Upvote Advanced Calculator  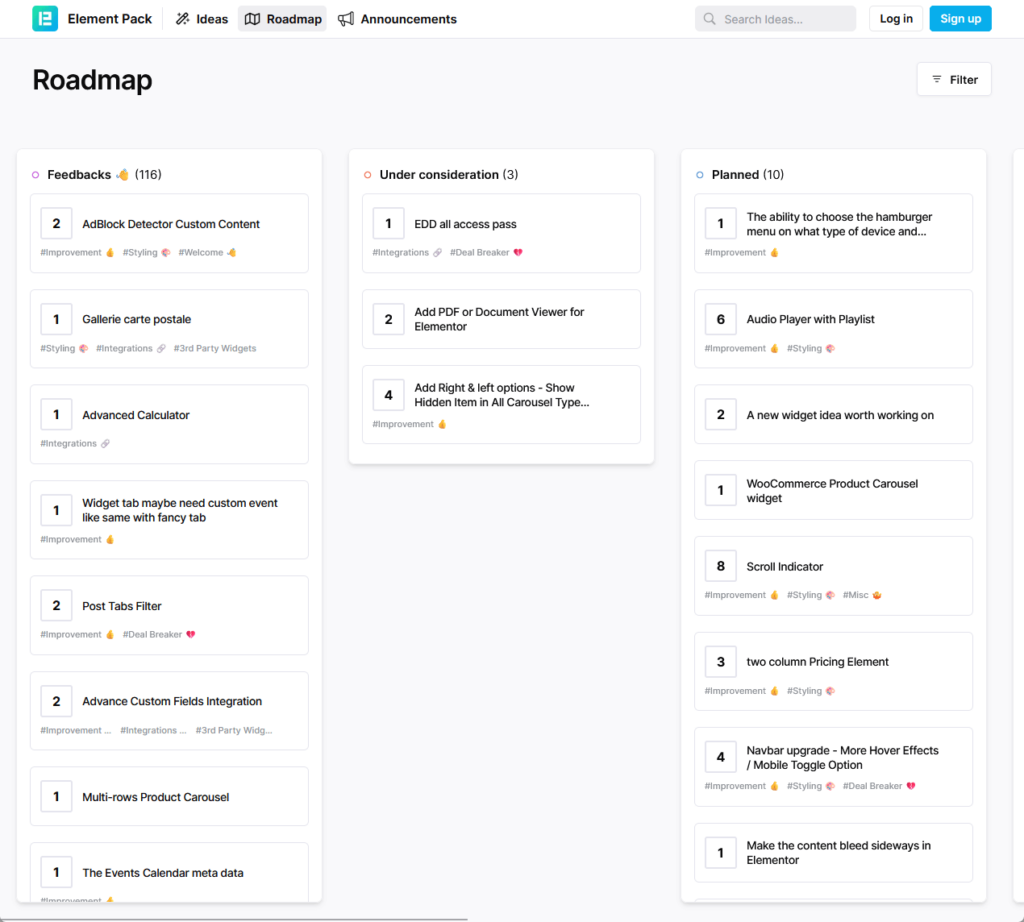point(56,415)
